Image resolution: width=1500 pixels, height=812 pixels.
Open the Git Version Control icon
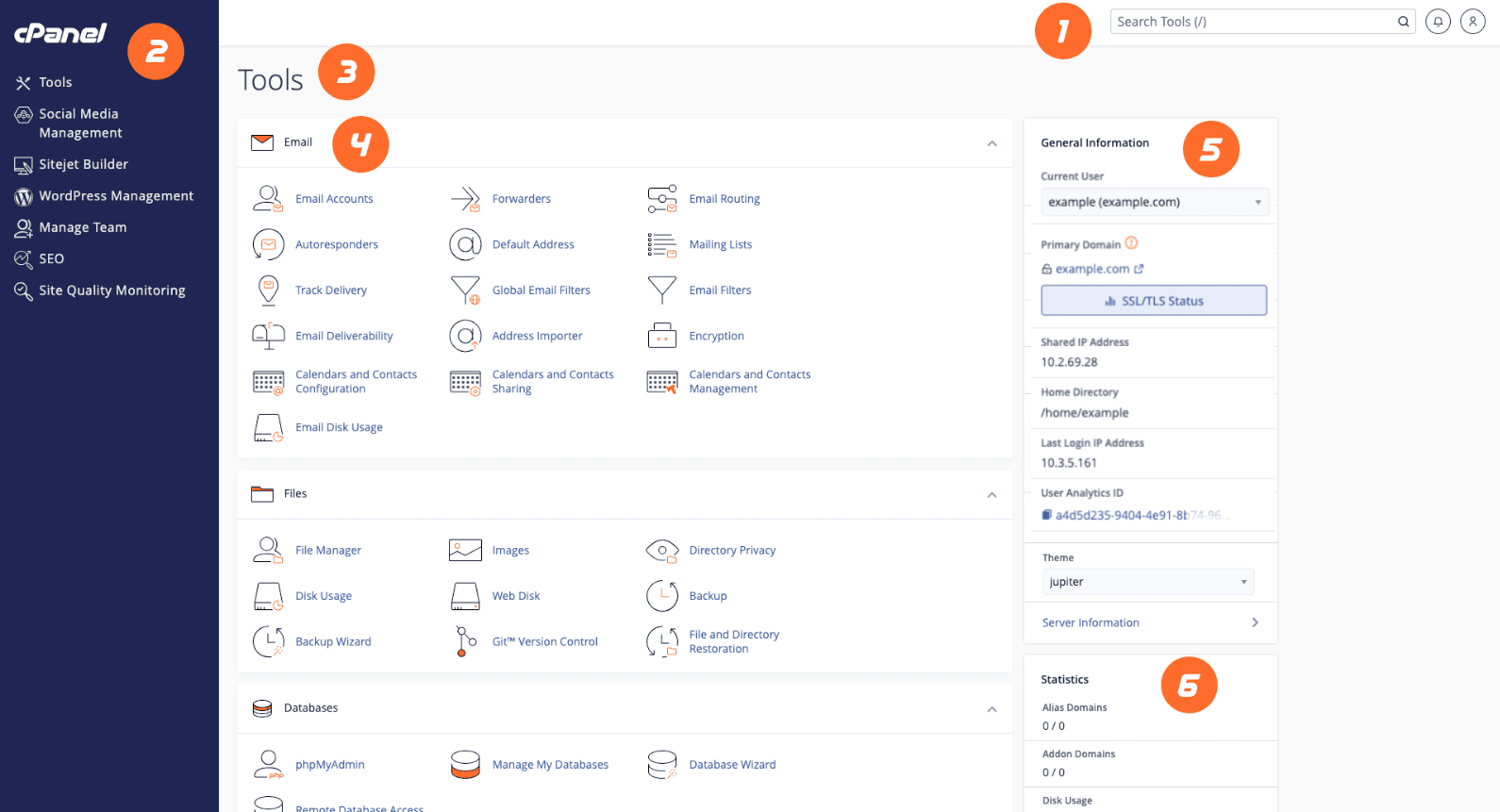point(465,641)
